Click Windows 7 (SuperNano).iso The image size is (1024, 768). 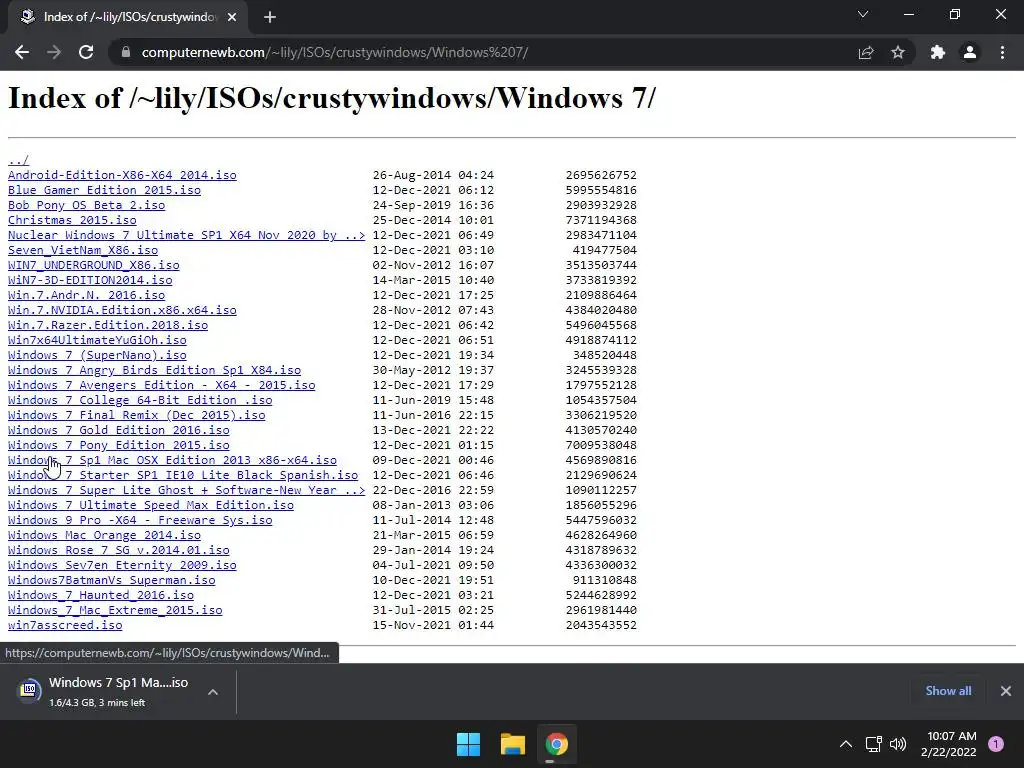tap(97, 355)
